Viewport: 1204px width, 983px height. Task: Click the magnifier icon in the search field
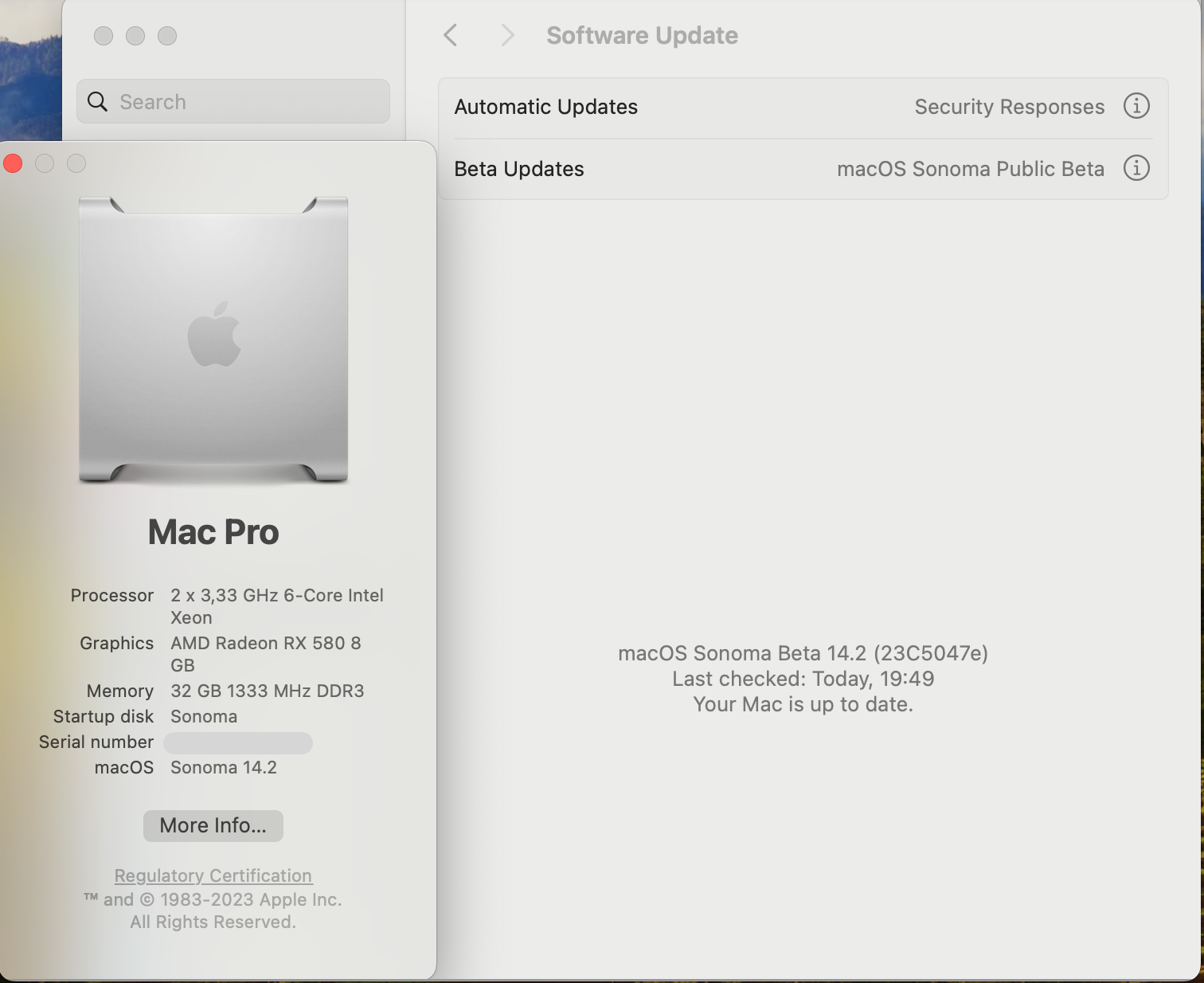click(x=97, y=101)
